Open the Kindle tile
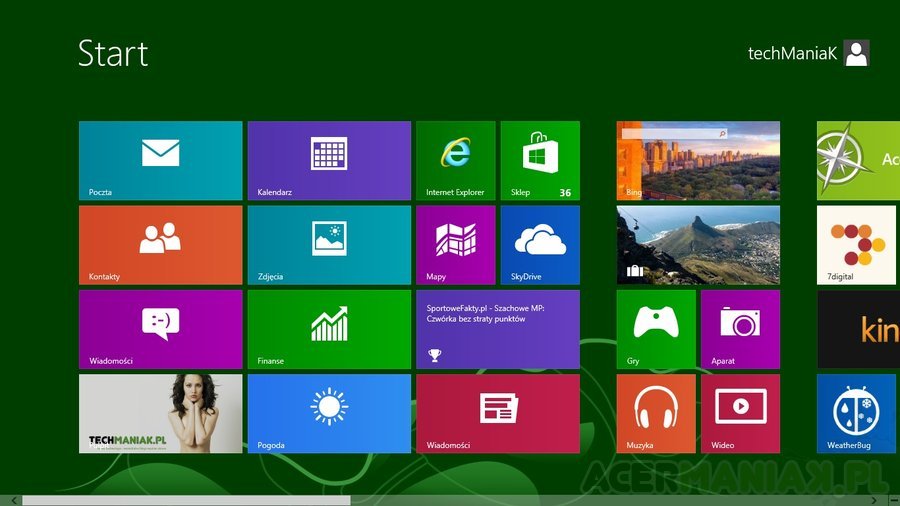 (859, 329)
